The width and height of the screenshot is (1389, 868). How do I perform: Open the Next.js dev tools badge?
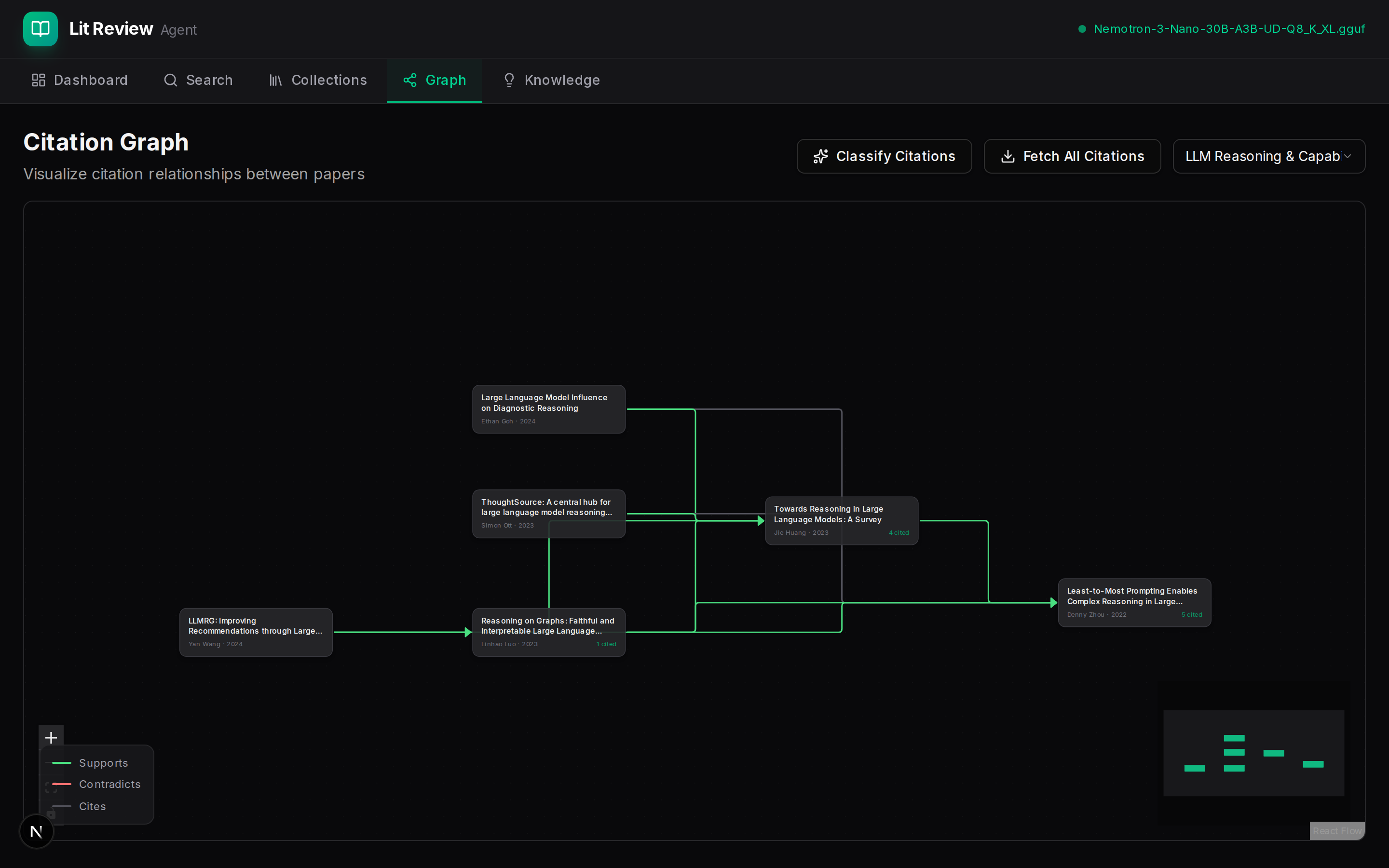[36, 831]
